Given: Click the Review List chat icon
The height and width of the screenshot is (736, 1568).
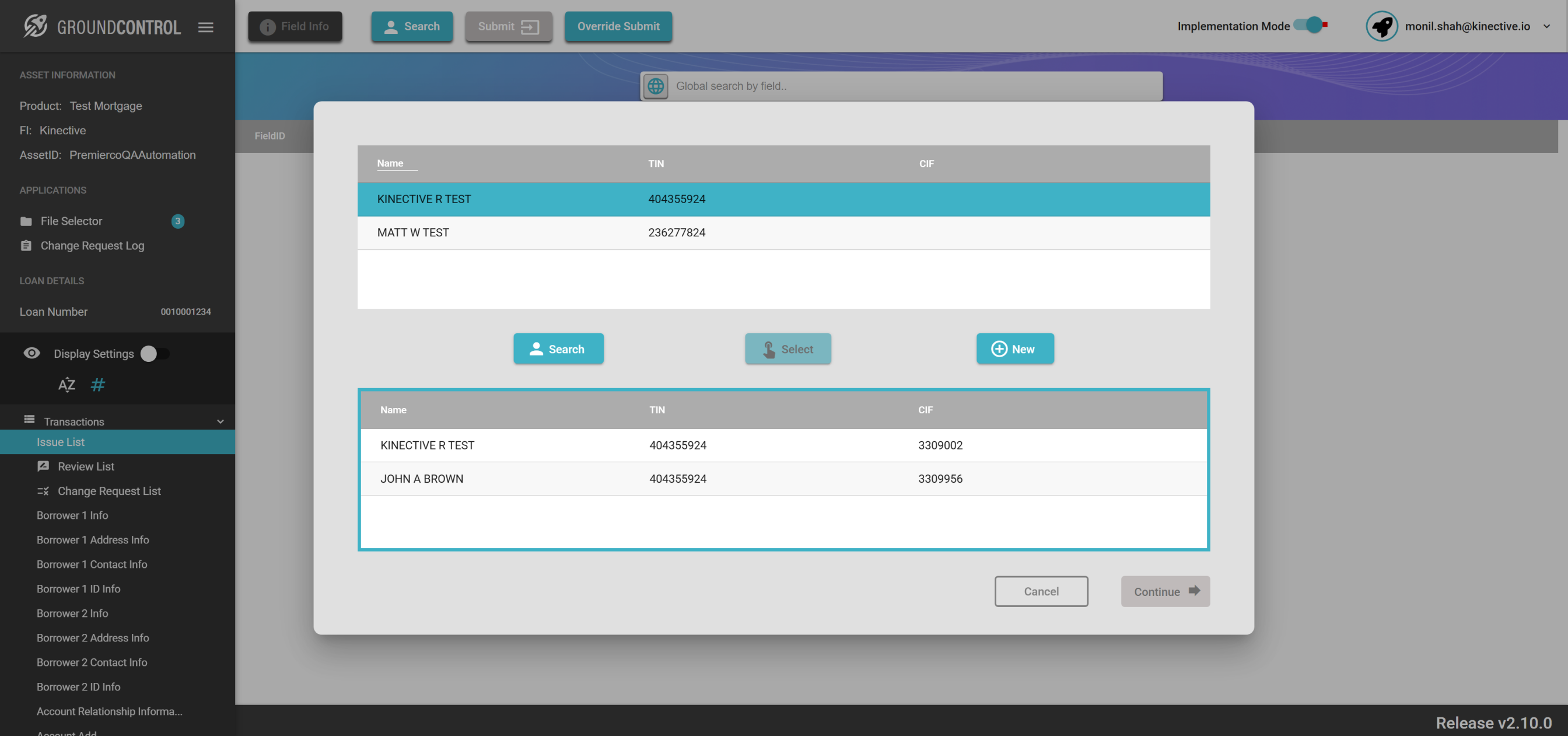Looking at the screenshot, I should pos(43,467).
